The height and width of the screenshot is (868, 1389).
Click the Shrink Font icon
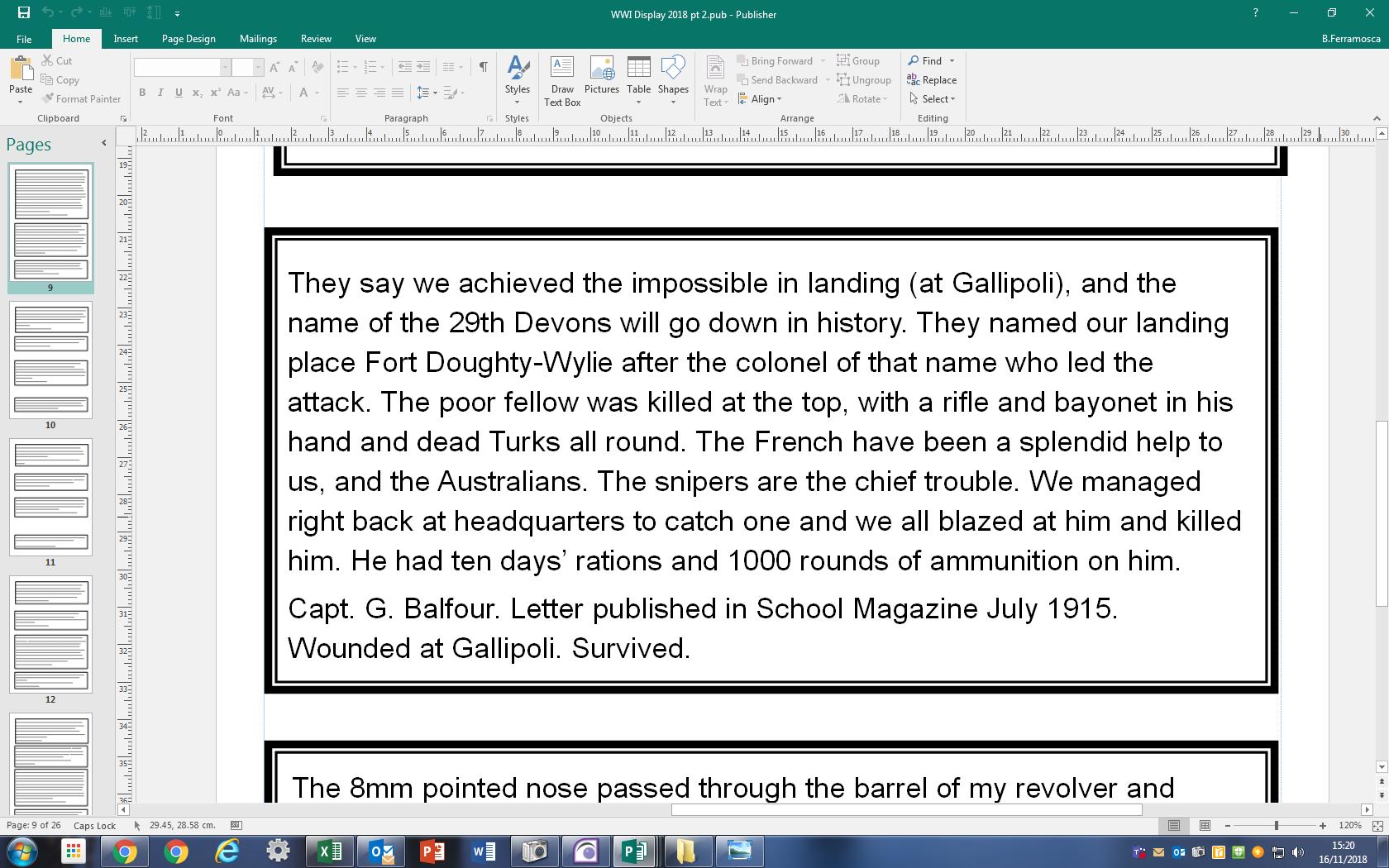click(x=293, y=67)
